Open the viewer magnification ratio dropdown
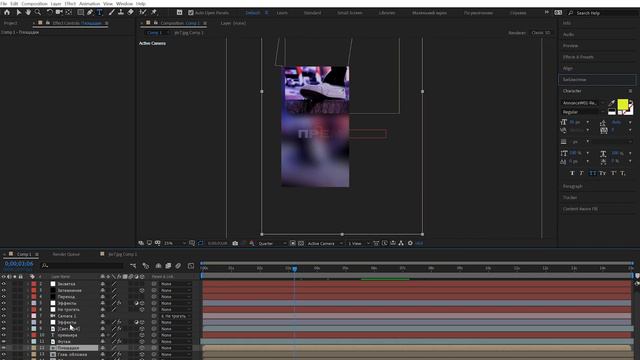The width and height of the screenshot is (640, 360). pos(174,243)
